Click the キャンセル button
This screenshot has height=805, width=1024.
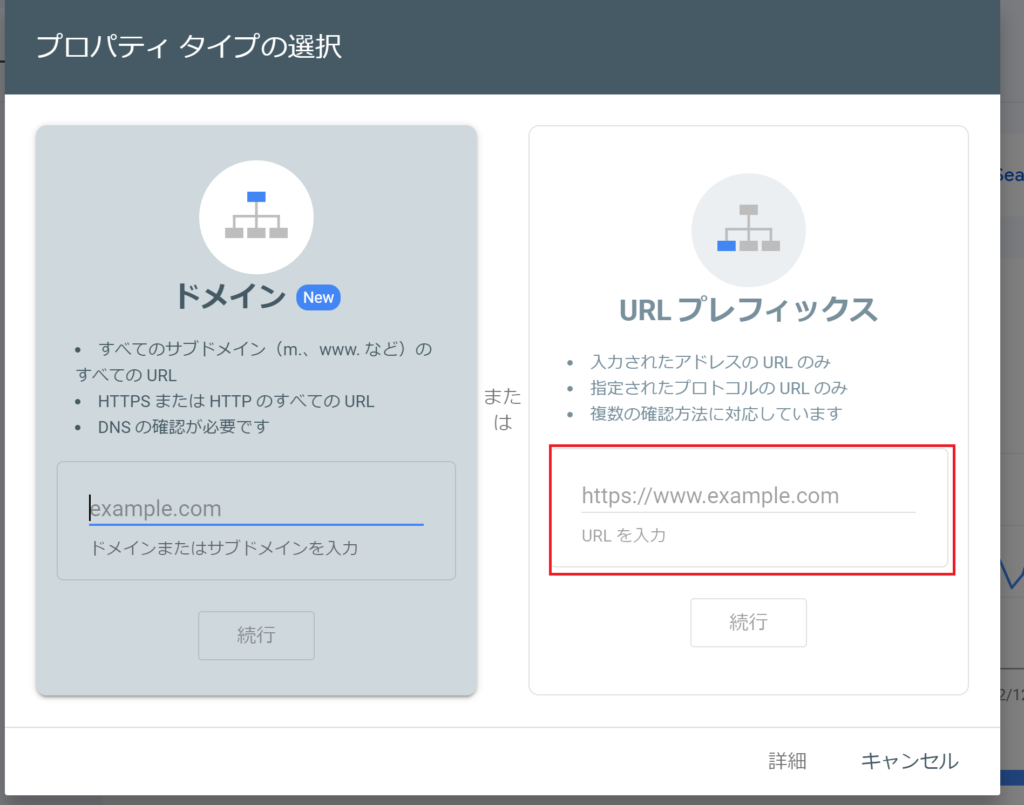click(909, 761)
